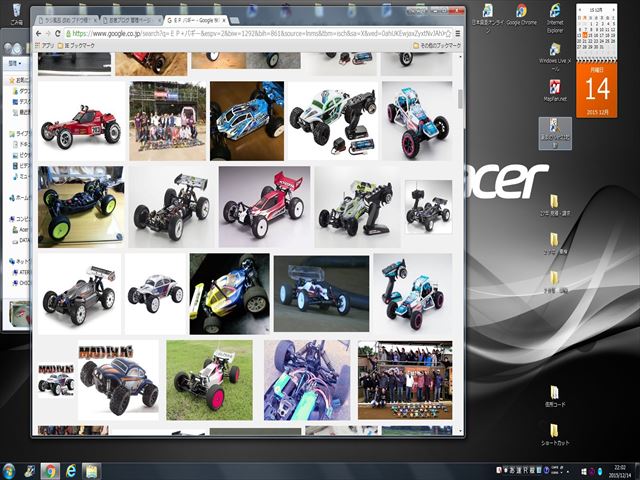Select デスクトップ in Explorer sidebar

point(21,102)
